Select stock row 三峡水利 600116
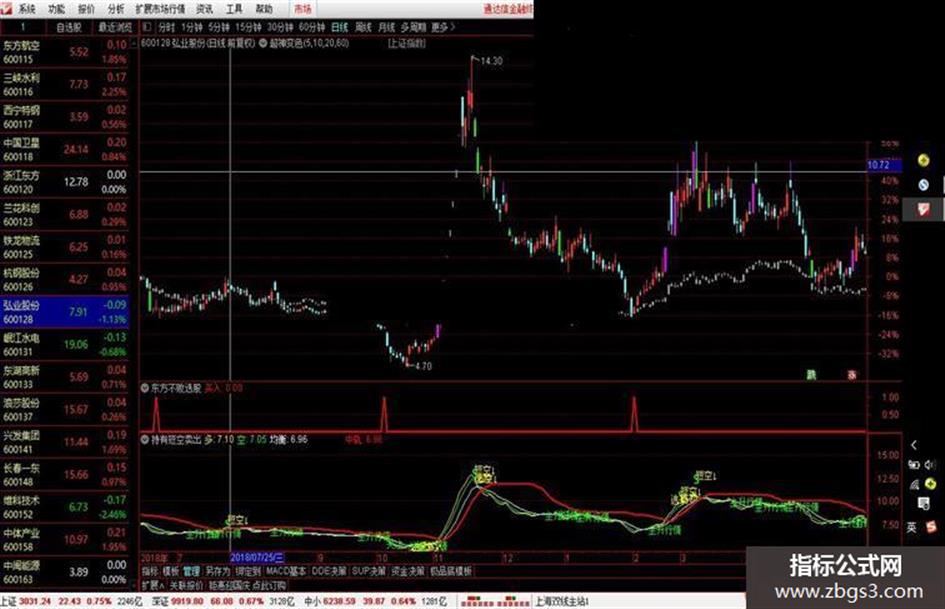This screenshot has height=609, width=945. (x=64, y=84)
